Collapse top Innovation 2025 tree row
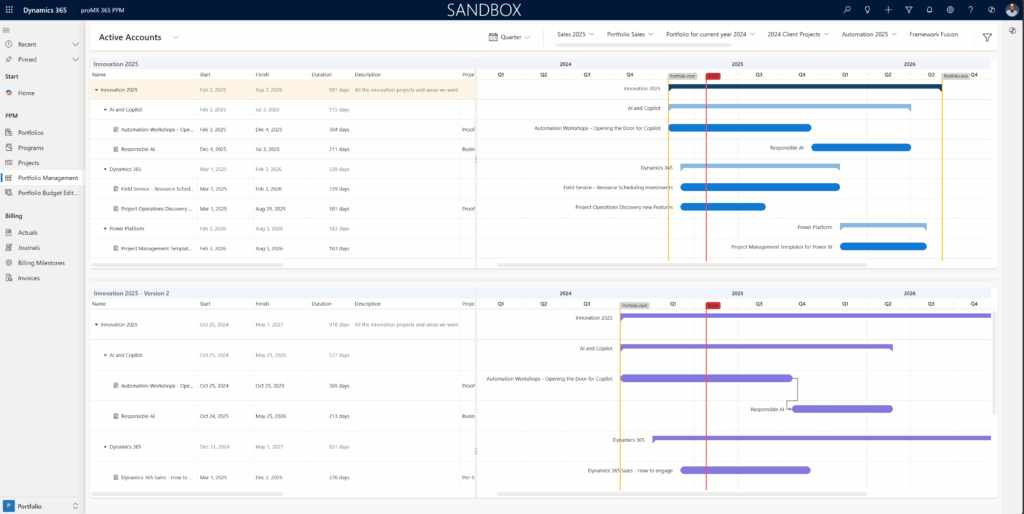This screenshot has height=514, width=1024. 97,89
